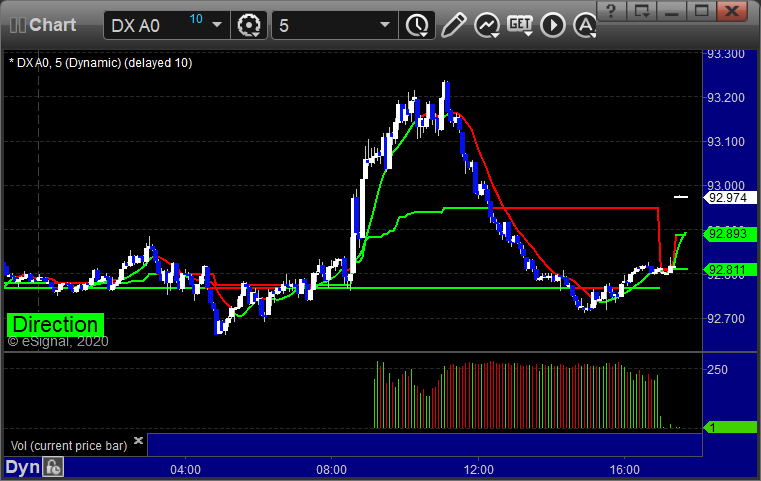Click the 250 volume axis label

point(717,370)
